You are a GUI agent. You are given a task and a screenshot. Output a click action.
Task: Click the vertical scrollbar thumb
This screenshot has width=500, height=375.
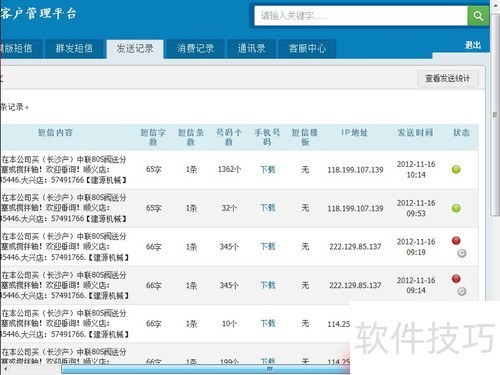point(495,115)
